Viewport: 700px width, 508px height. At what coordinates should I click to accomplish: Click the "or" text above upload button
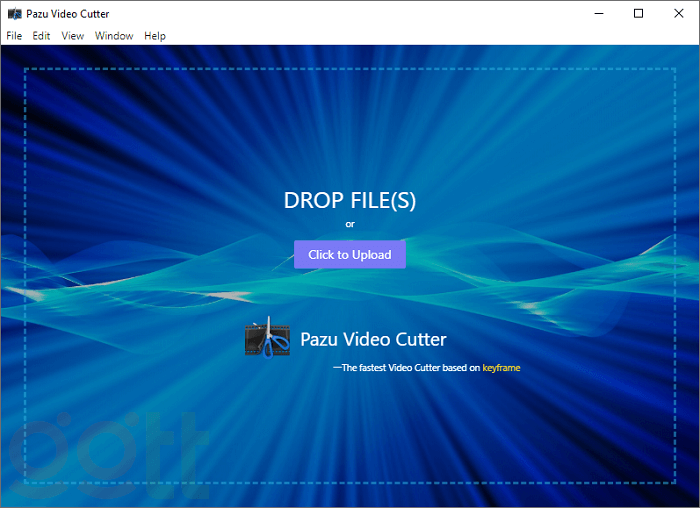click(x=350, y=224)
